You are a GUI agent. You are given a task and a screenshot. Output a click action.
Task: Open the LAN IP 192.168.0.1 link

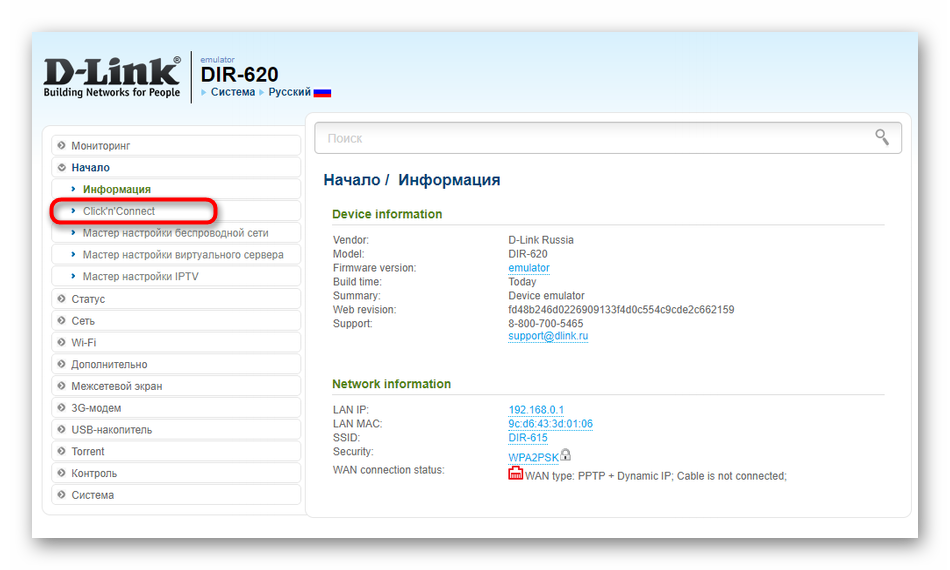536,410
